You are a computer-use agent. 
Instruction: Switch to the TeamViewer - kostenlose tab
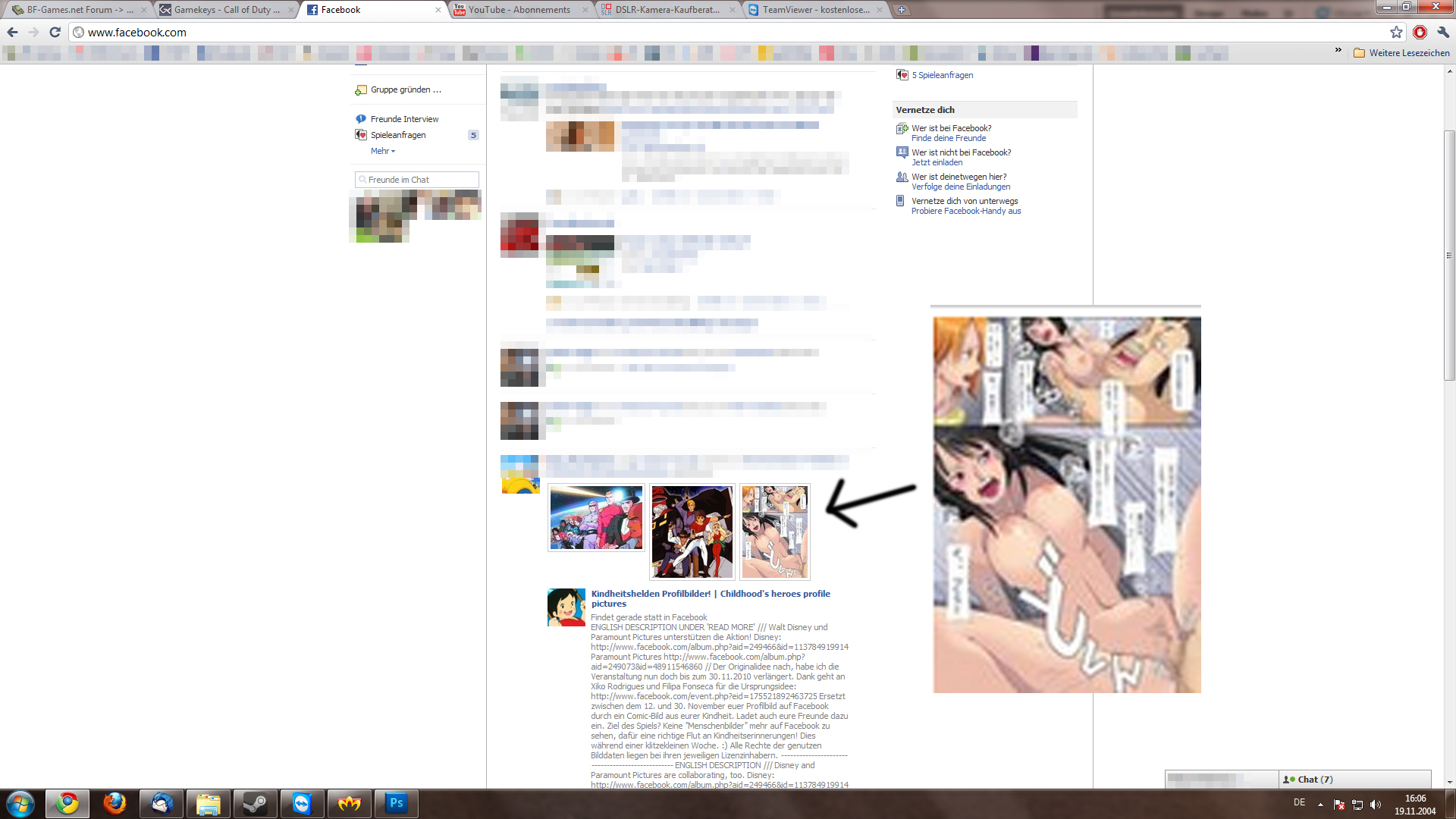tap(814, 10)
